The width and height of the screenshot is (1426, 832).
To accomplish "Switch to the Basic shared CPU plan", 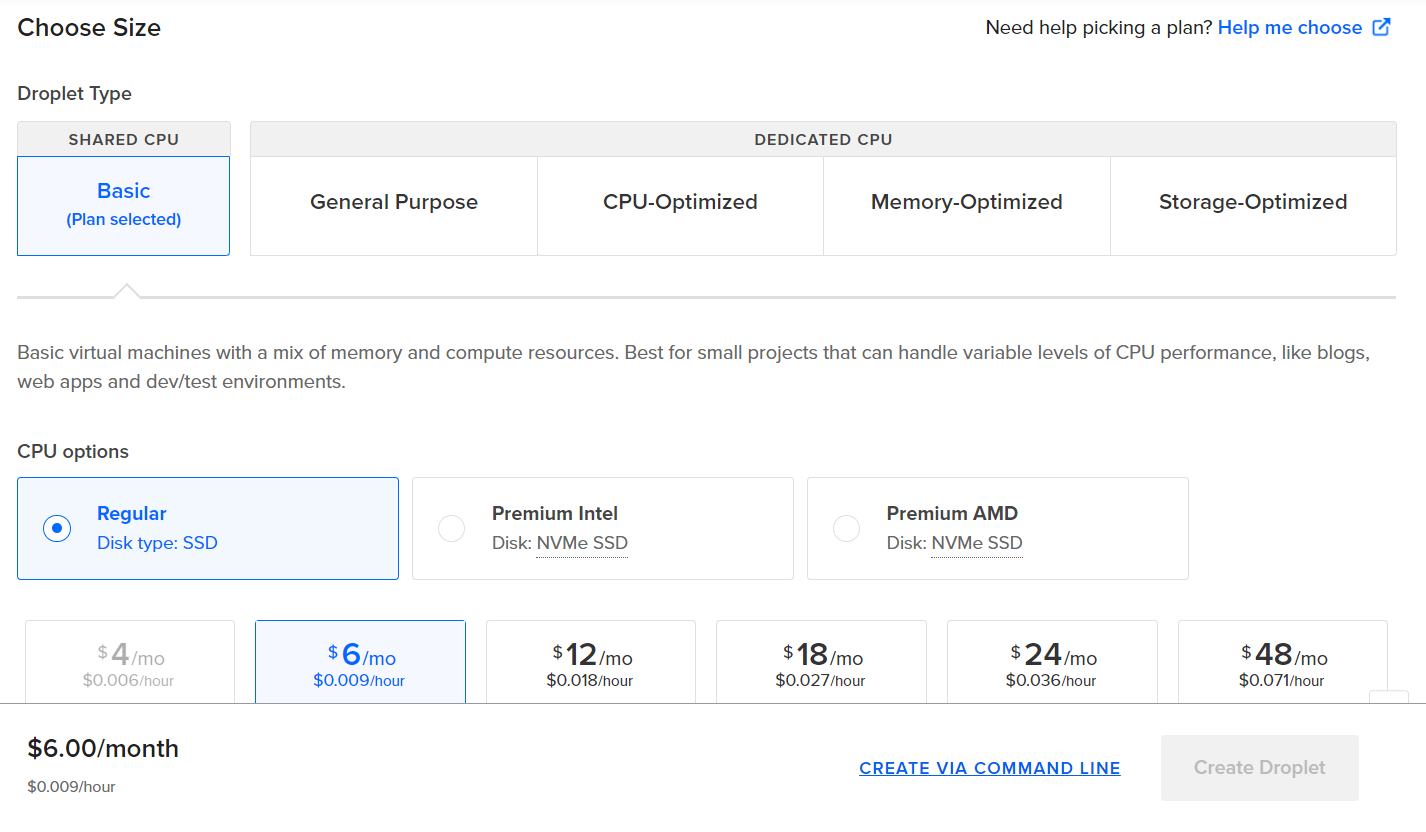I will [124, 205].
